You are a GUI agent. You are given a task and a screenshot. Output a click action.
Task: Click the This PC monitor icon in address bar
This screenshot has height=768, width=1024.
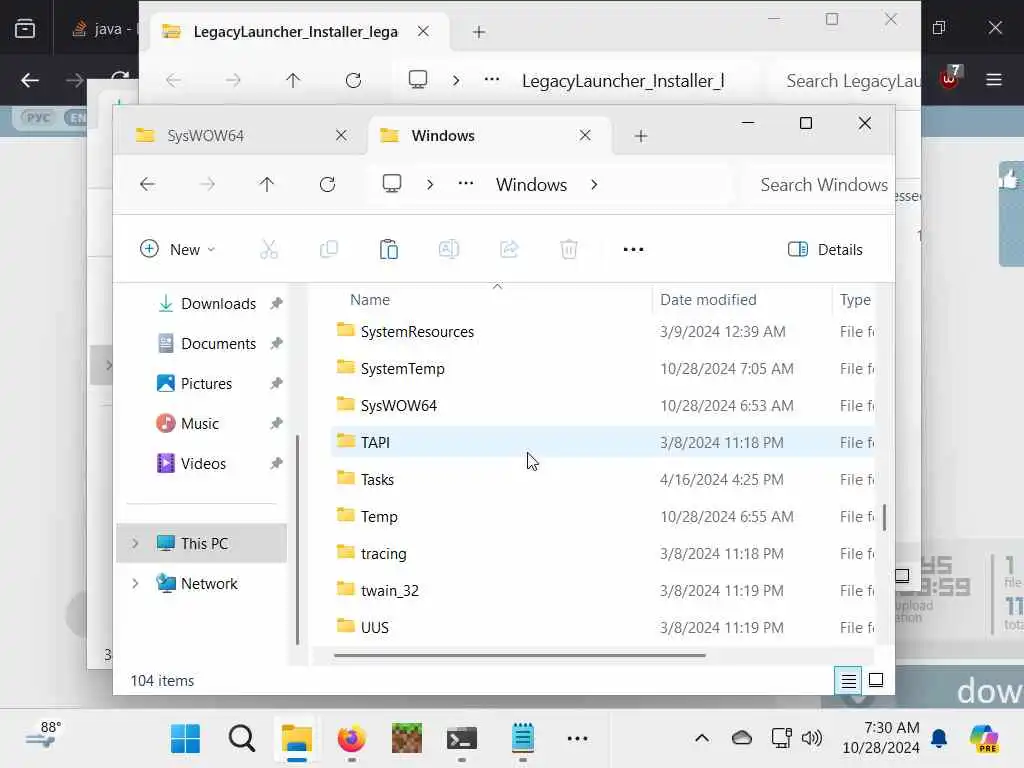(x=392, y=184)
